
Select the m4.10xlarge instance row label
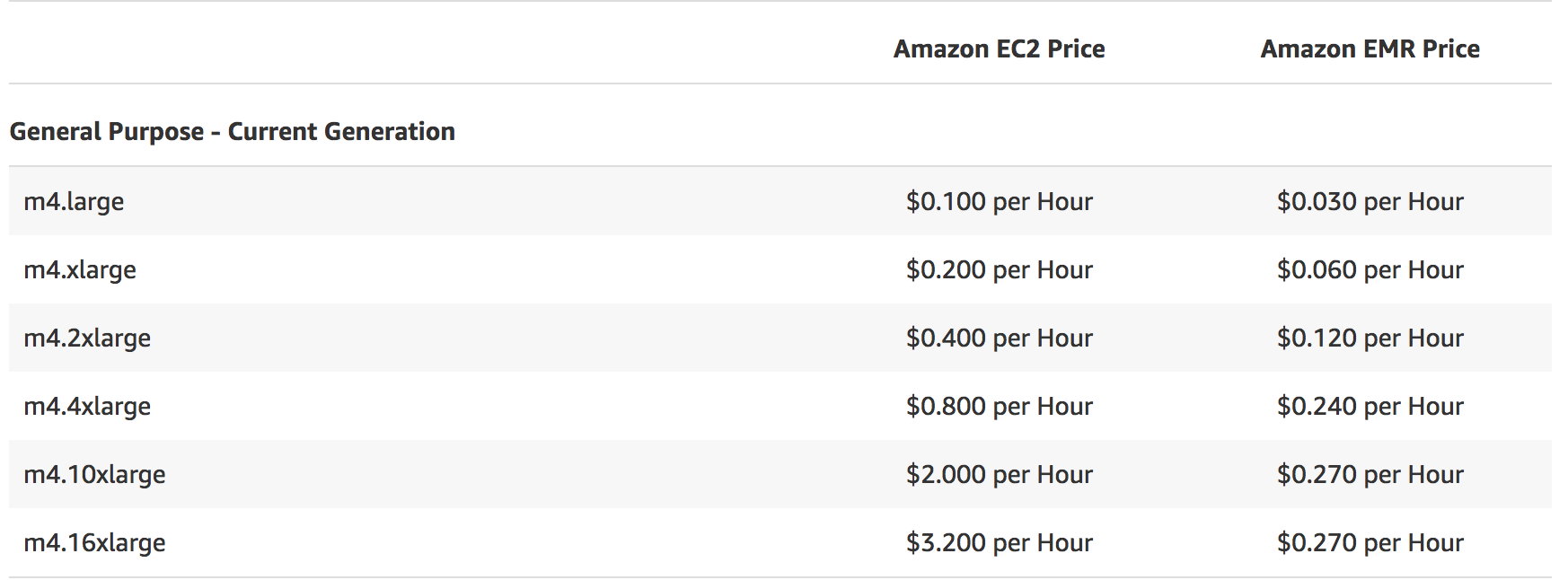point(94,474)
